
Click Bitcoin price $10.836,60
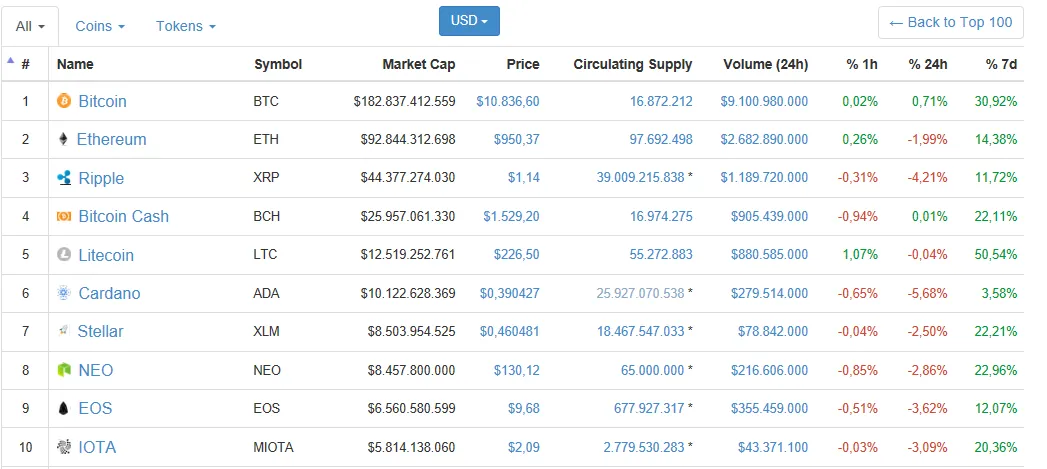pyautogui.click(x=507, y=102)
